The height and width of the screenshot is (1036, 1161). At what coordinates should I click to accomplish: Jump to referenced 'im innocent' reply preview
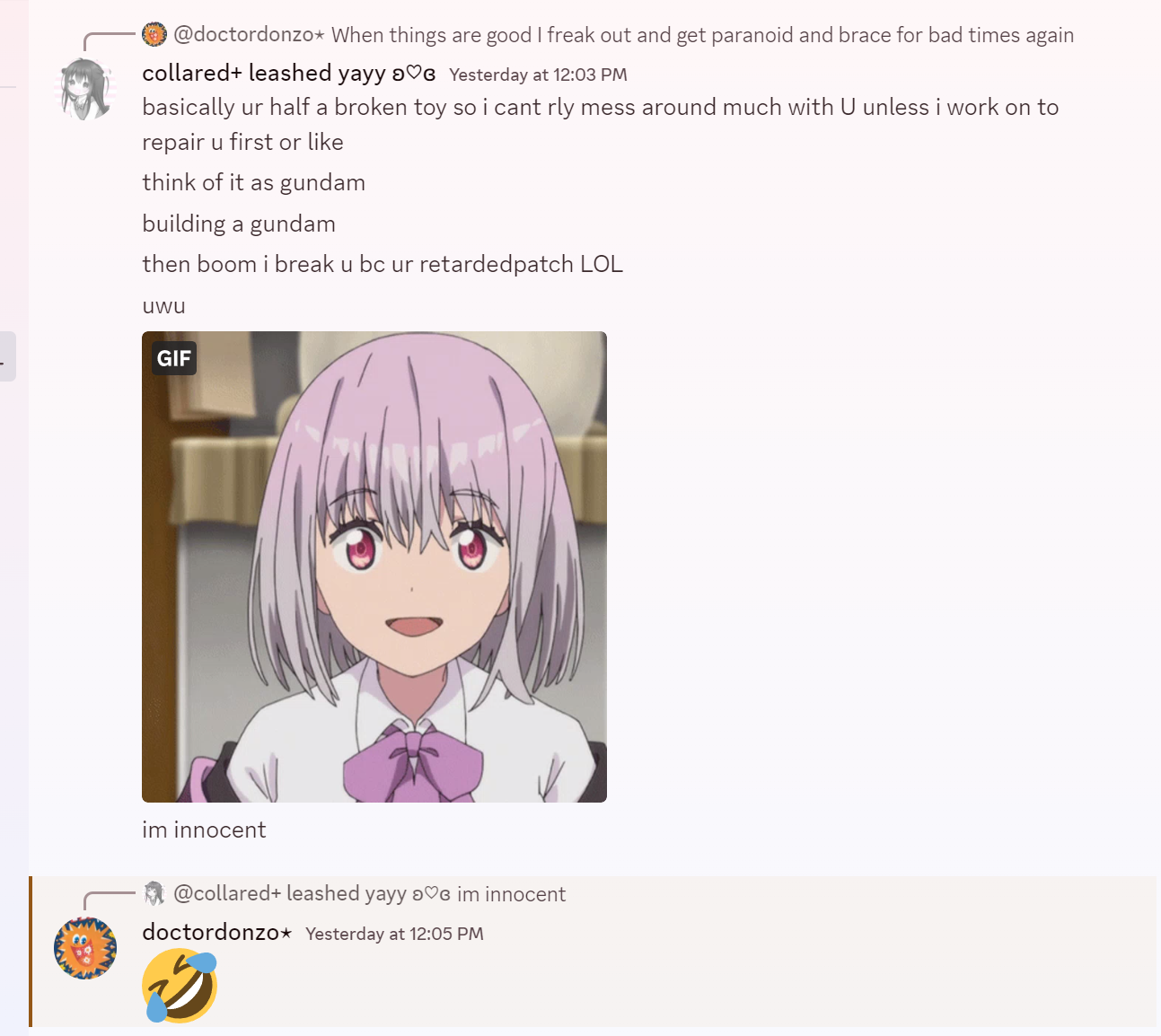[x=511, y=894]
